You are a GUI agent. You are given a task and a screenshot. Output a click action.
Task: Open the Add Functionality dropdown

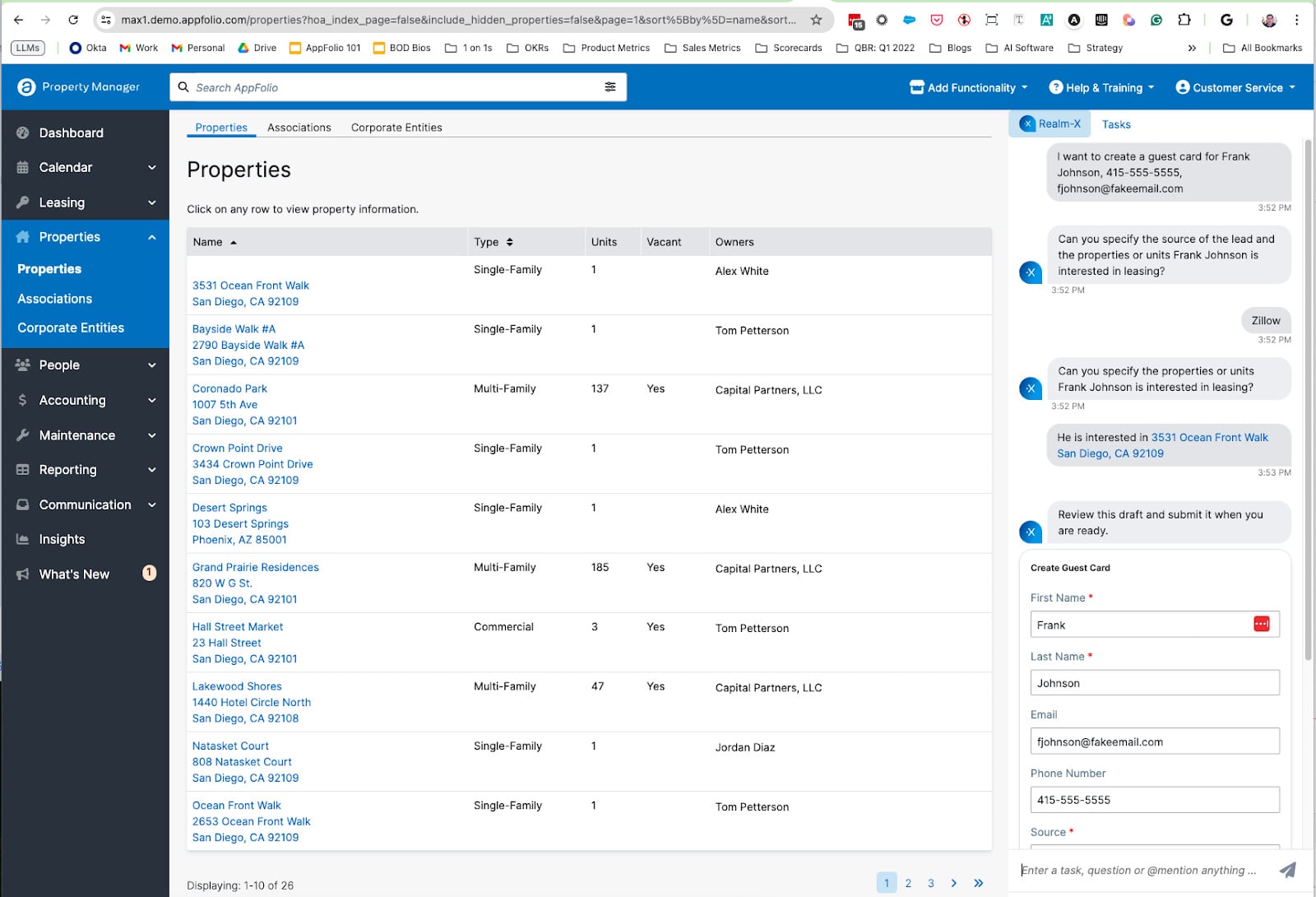click(967, 87)
